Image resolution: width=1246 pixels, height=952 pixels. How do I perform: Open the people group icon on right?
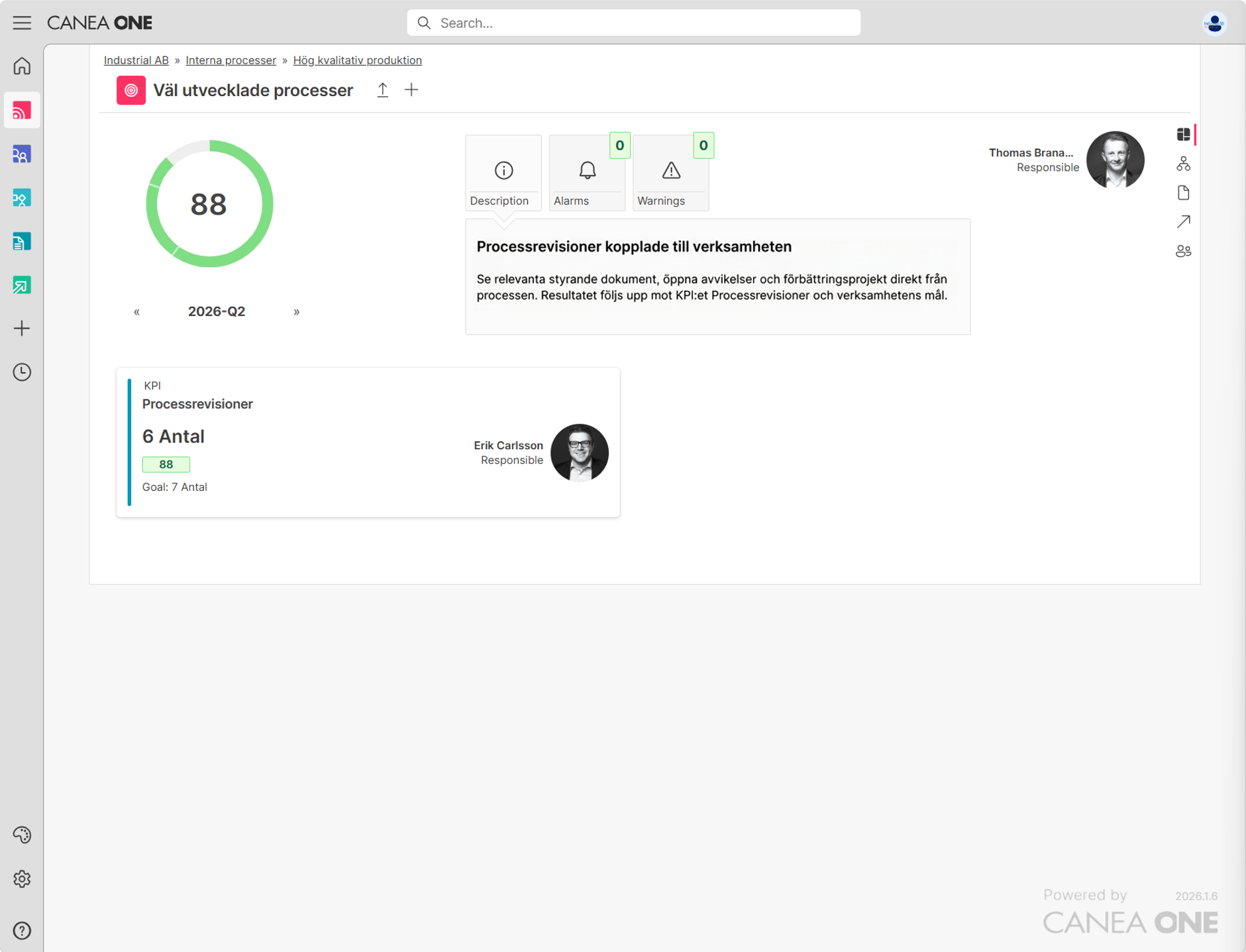(x=1183, y=251)
